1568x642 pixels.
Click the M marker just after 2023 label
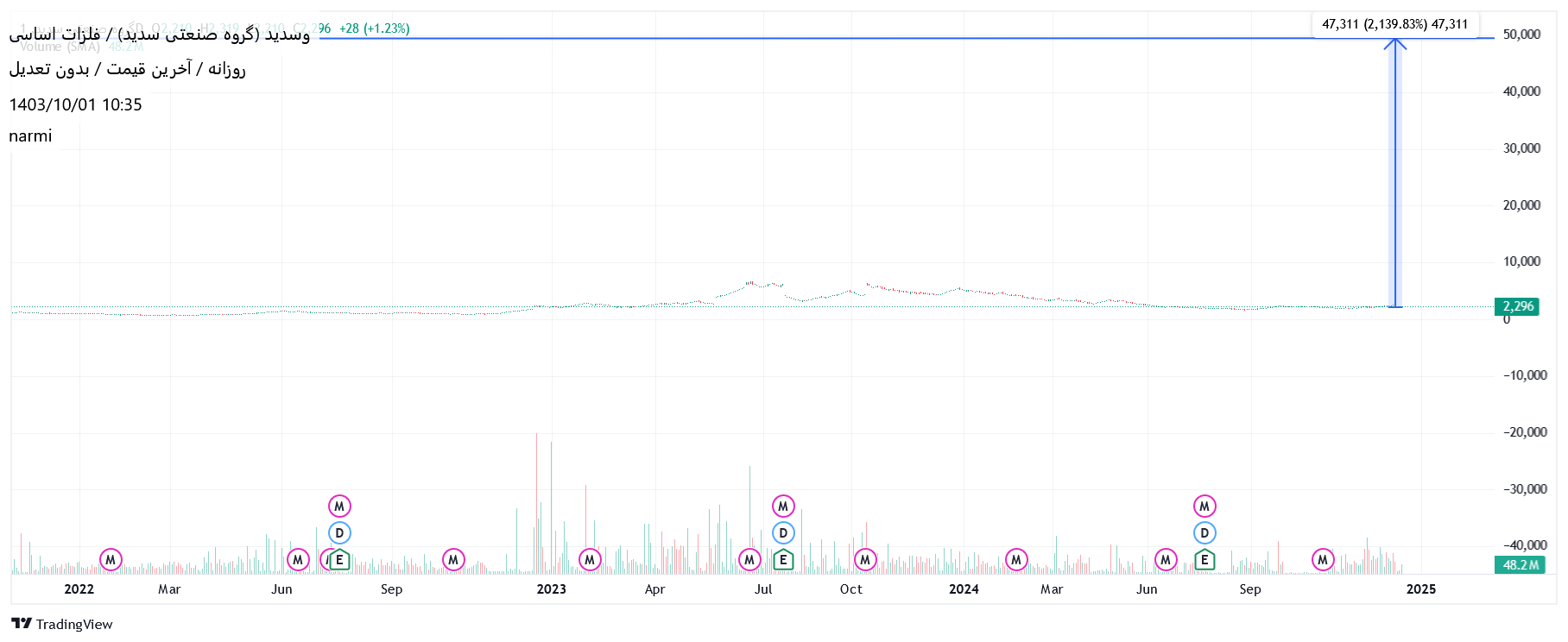pos(590,560)
